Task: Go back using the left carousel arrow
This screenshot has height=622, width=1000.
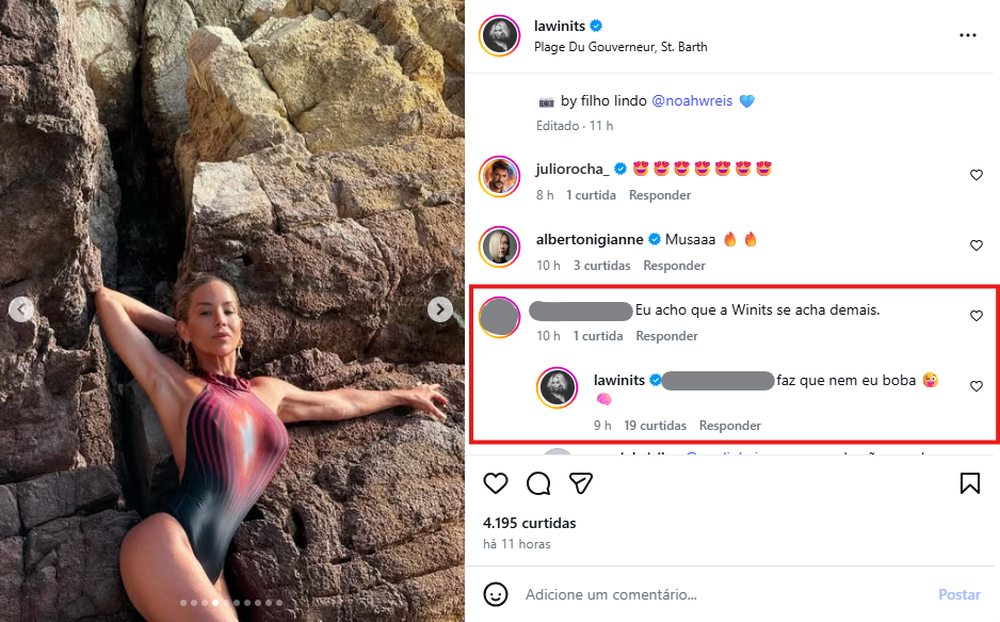Action: (22, 310)
